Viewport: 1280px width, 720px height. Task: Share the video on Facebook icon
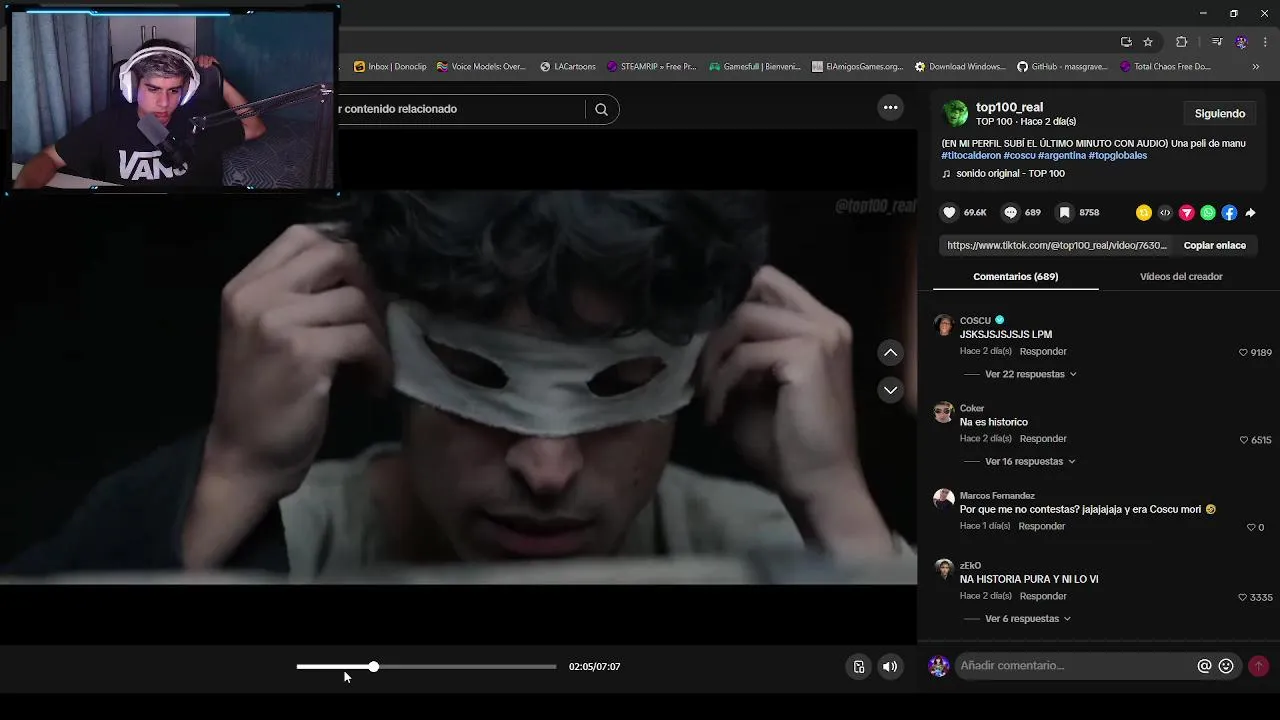coord(1229,213)
